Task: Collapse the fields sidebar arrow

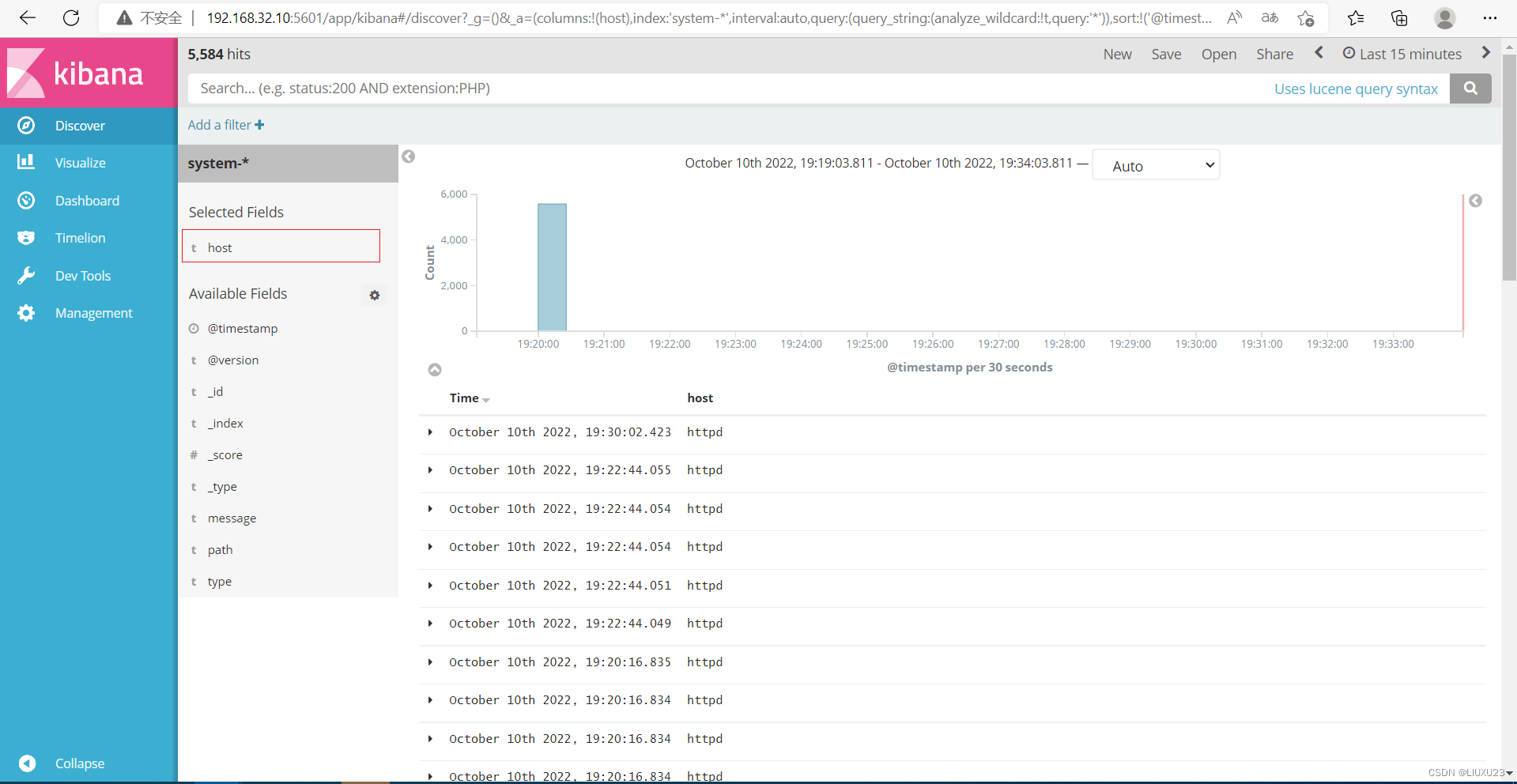Action: [x=409, y=156]
